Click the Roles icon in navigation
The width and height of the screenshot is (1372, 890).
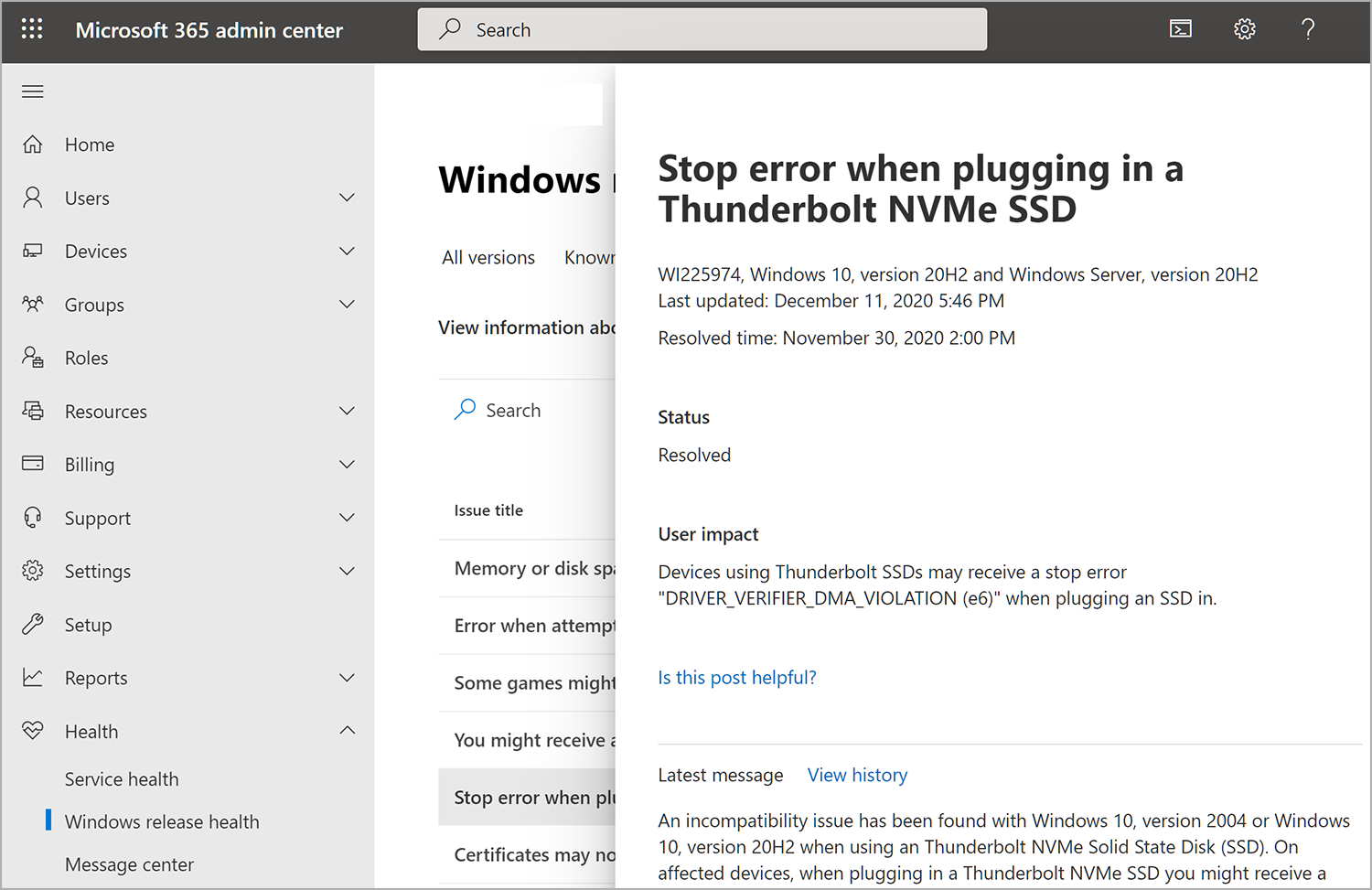click(x=32, y=357)
